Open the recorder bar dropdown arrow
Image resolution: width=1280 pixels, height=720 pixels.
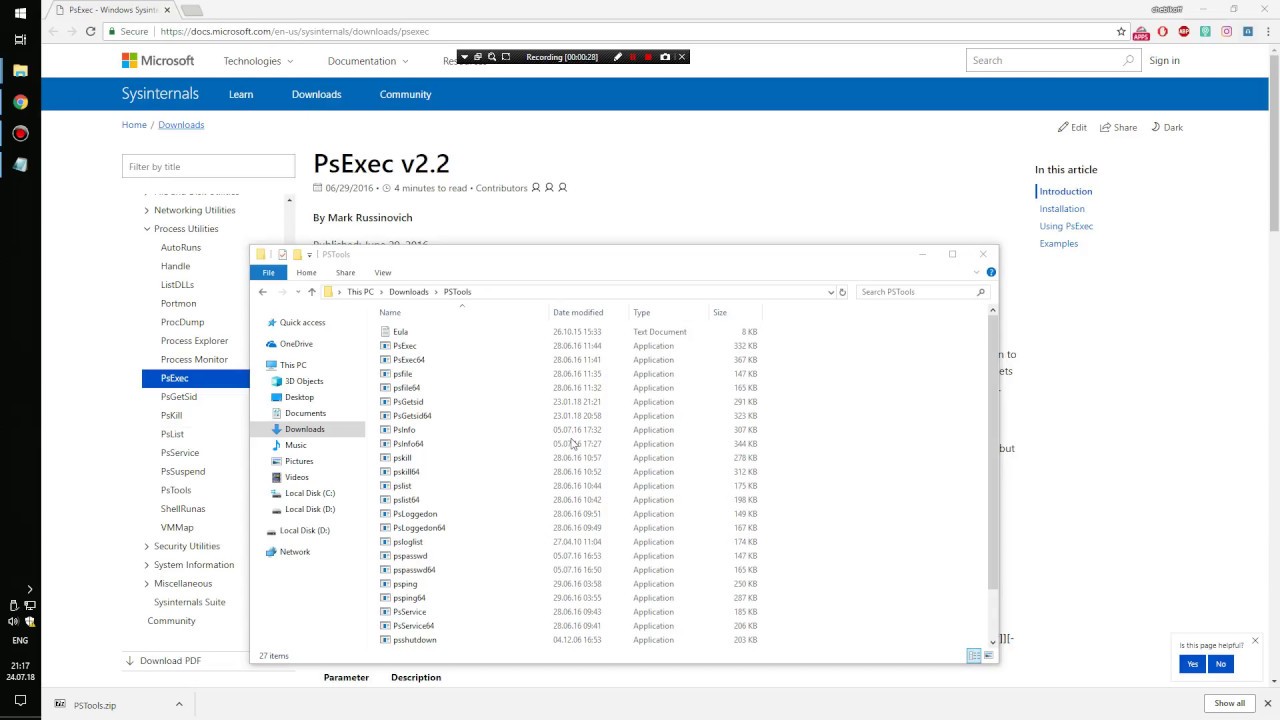[464, 57]
